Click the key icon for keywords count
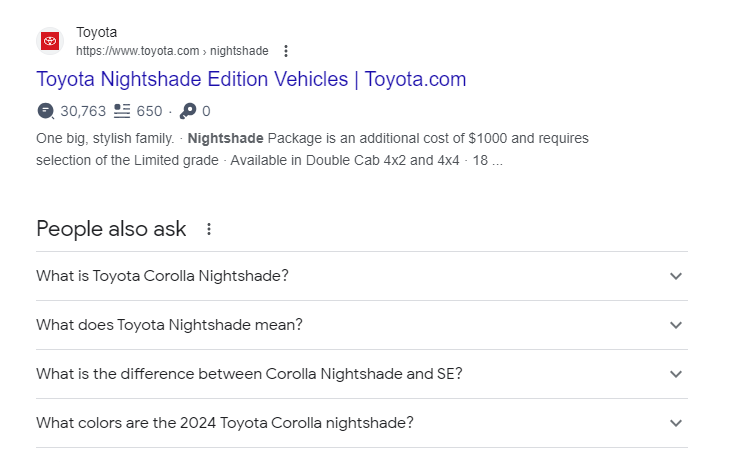This screenshot has width=738, height=462. tap(188, 111)
